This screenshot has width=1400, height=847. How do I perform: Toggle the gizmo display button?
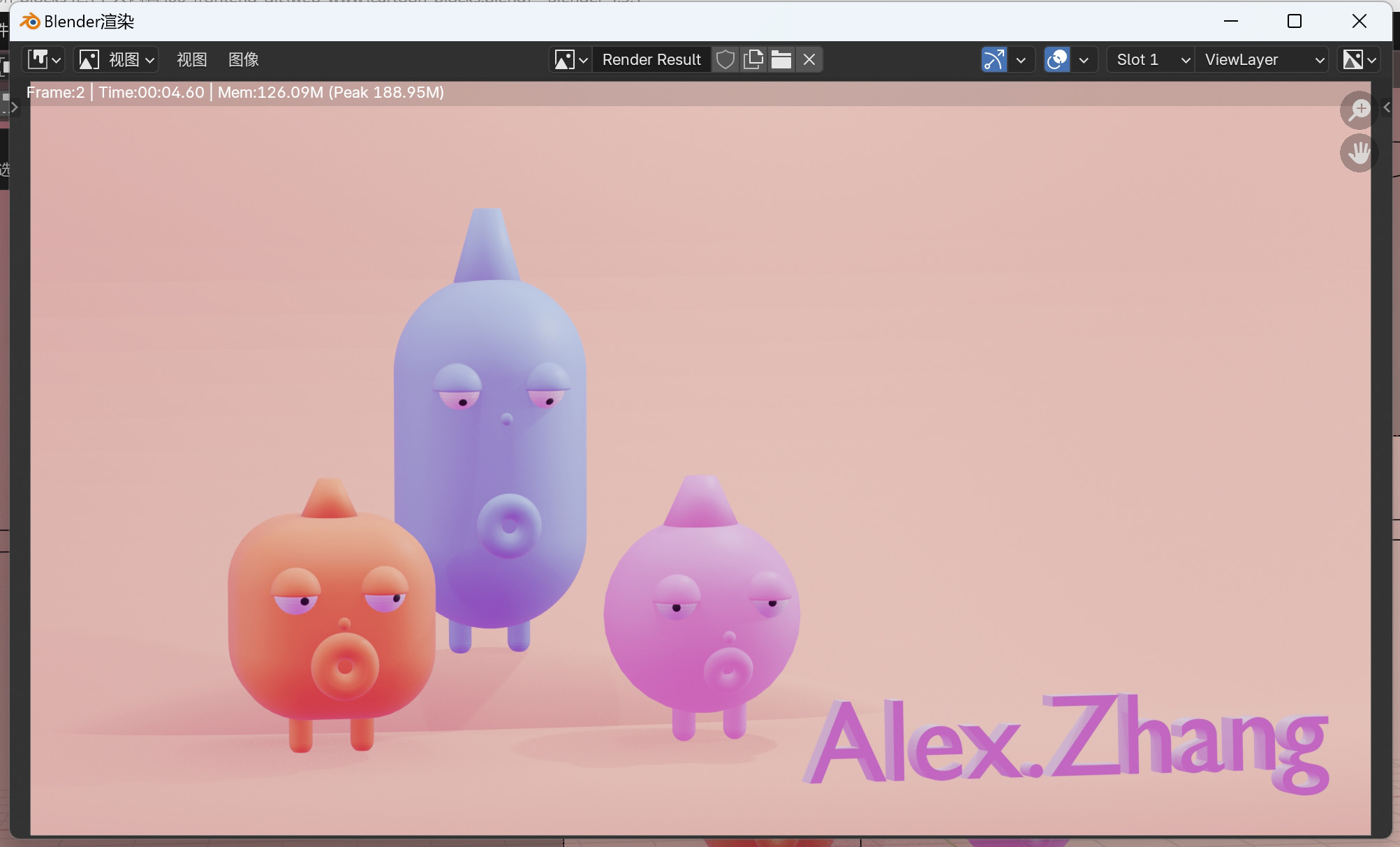click(994, 60)
